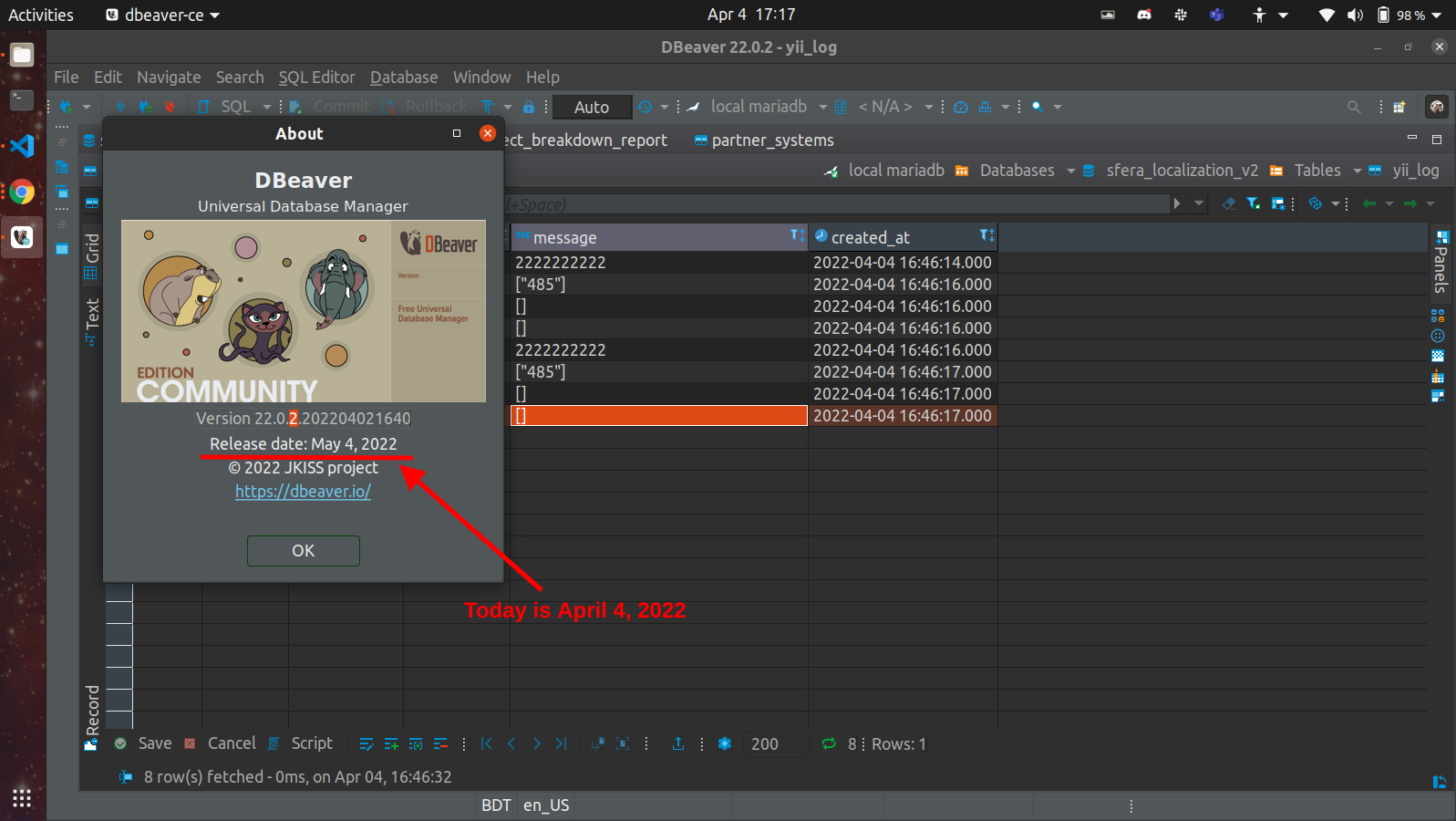Click the auto-refresh link icon in filter bar
This screenshot has width=1456, height=821.
(1315, 203)
